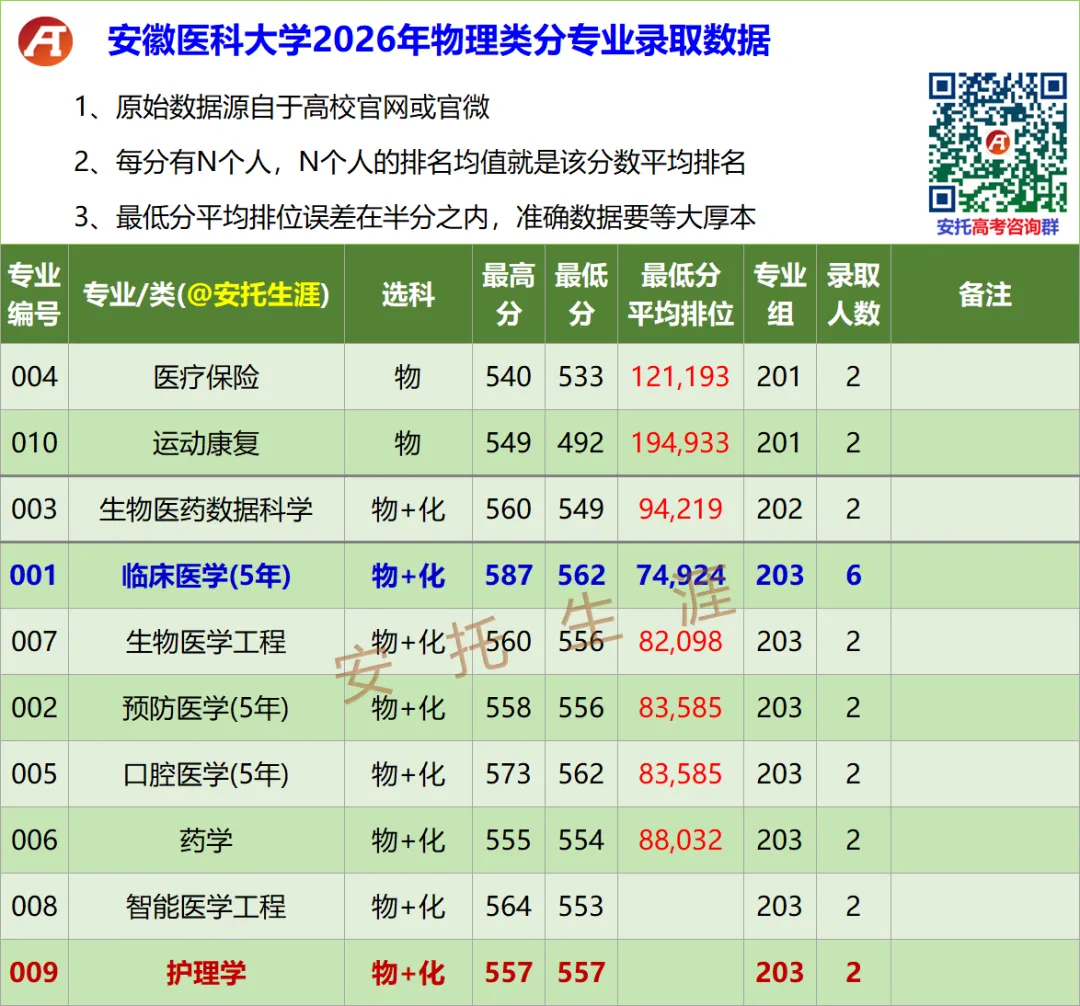Click highest score 549 in 运动康复 row
1080x1006 pixels.
tap(509, 443)
